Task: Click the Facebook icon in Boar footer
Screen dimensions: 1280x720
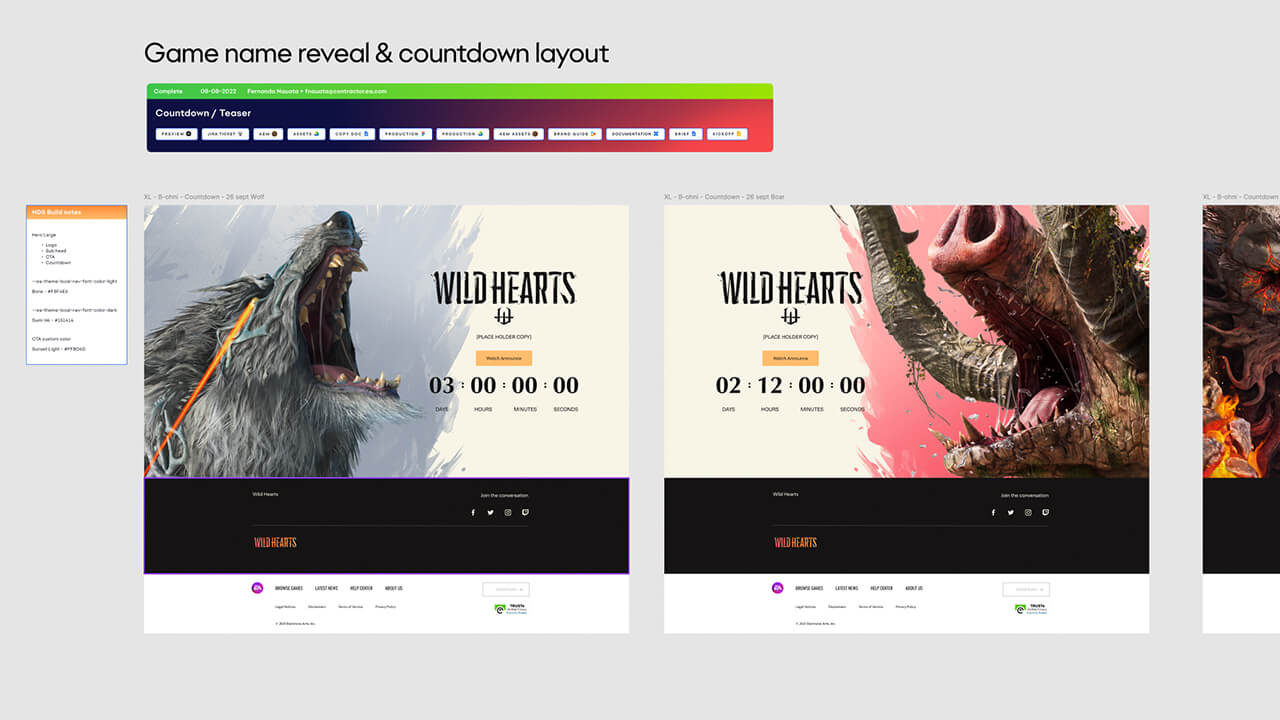Action: [x=993, y=512]
